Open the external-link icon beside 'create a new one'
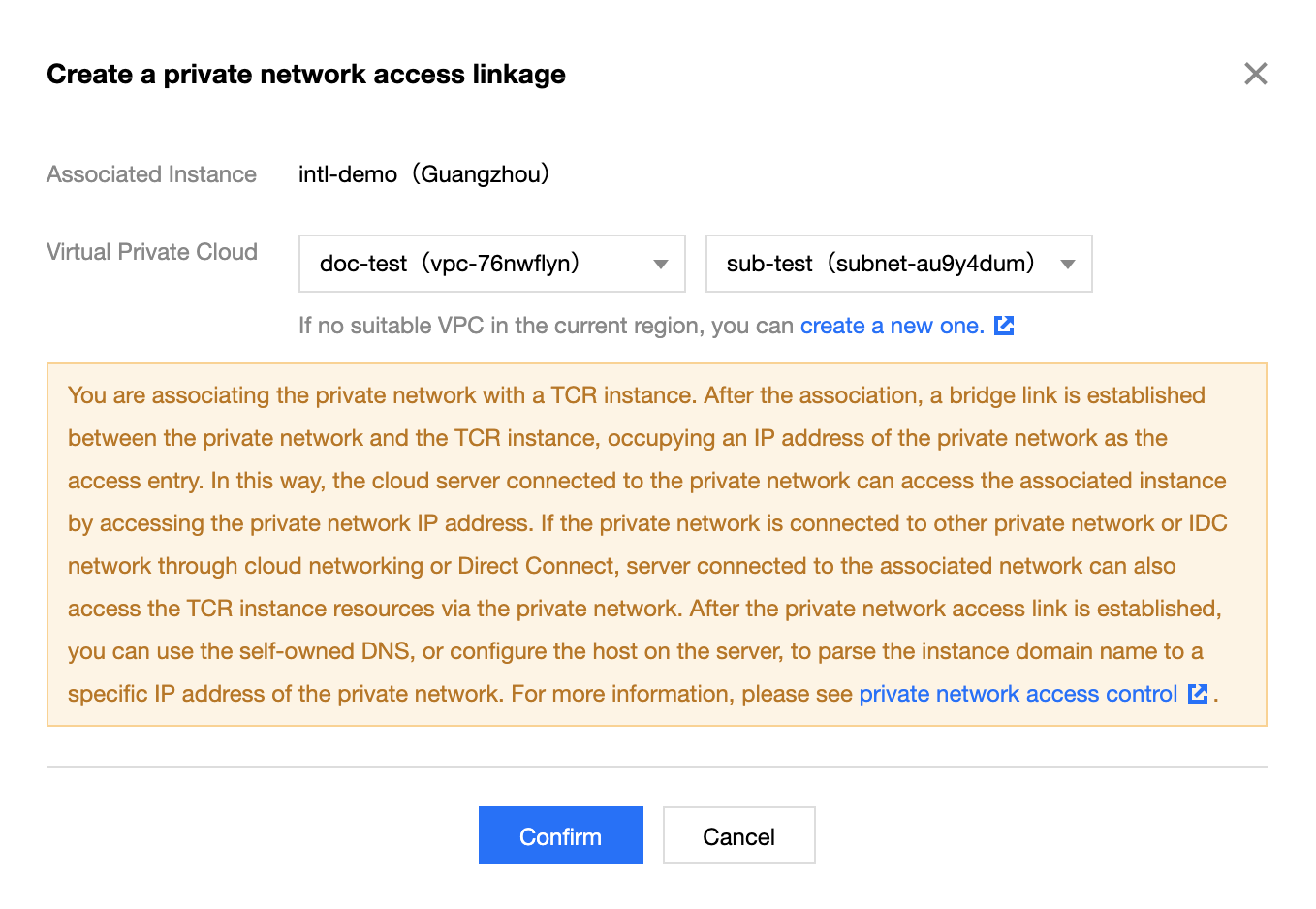This screenshot has height=909, width=1316. 1004,326
